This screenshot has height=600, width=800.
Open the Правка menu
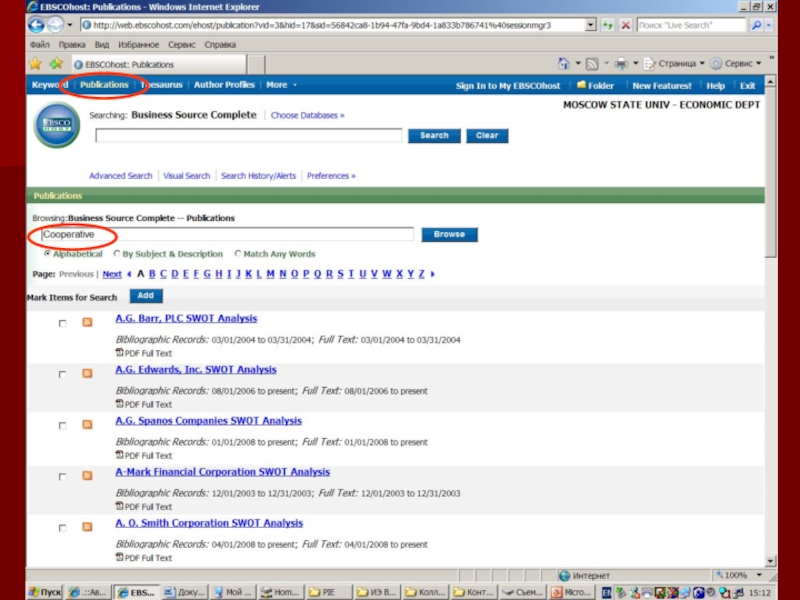pyautogui.click(x=72, y=44)
